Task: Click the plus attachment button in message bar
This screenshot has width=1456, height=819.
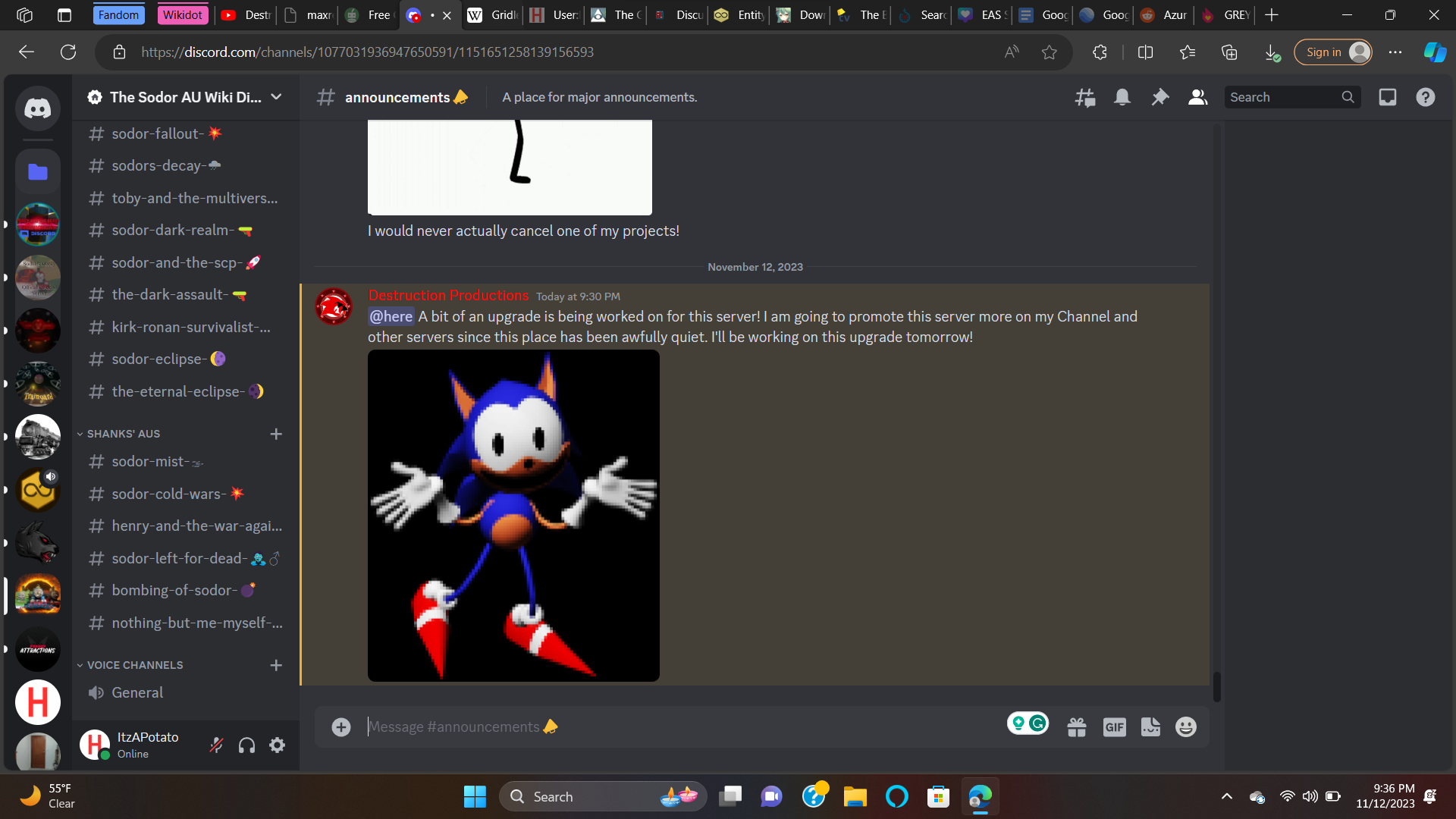Action: pos(341,727)
